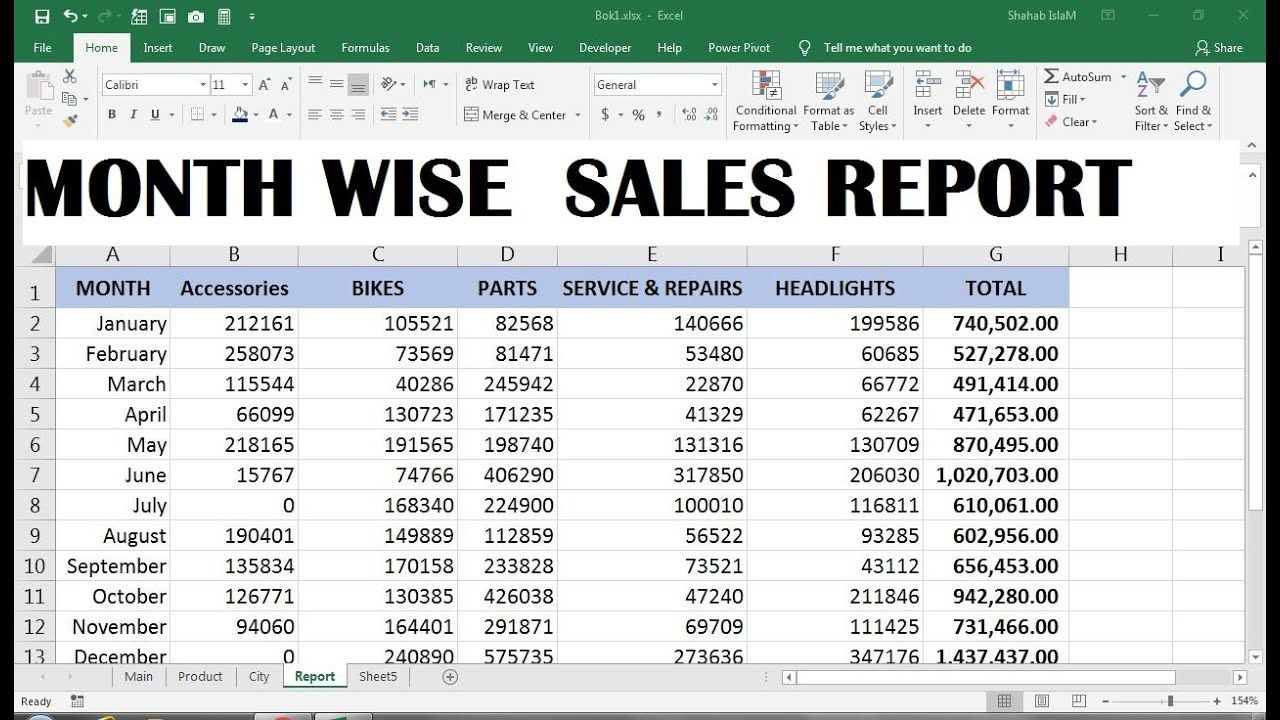Click the Share button
This screenshot has height=720, width=1280.
(x=1219, y=47)
